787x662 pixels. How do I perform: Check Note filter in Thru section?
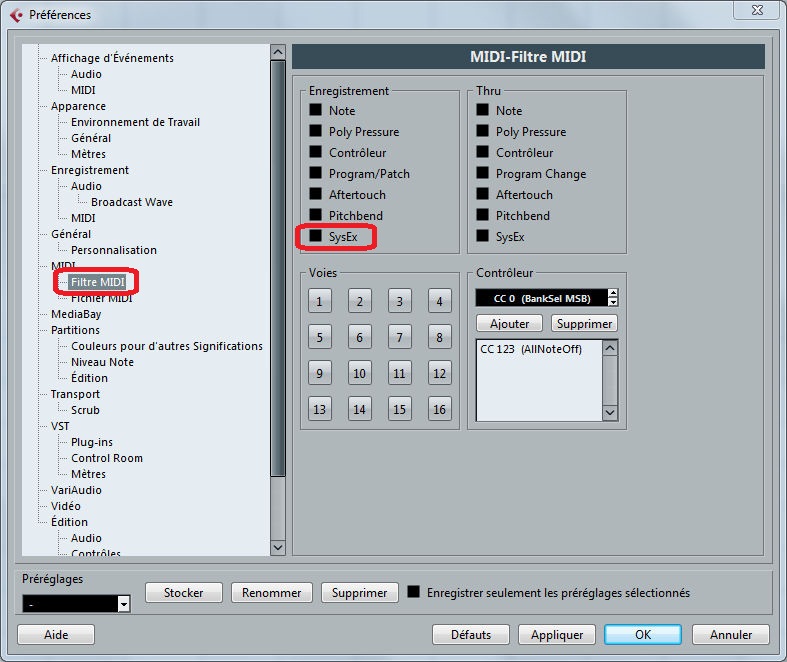483,111
